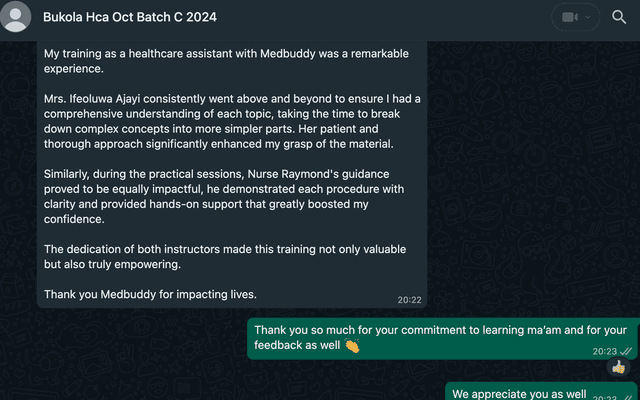640x400 pixels.
Task: Select the Medbuddy training feedback message
Action: coord(232,170)
